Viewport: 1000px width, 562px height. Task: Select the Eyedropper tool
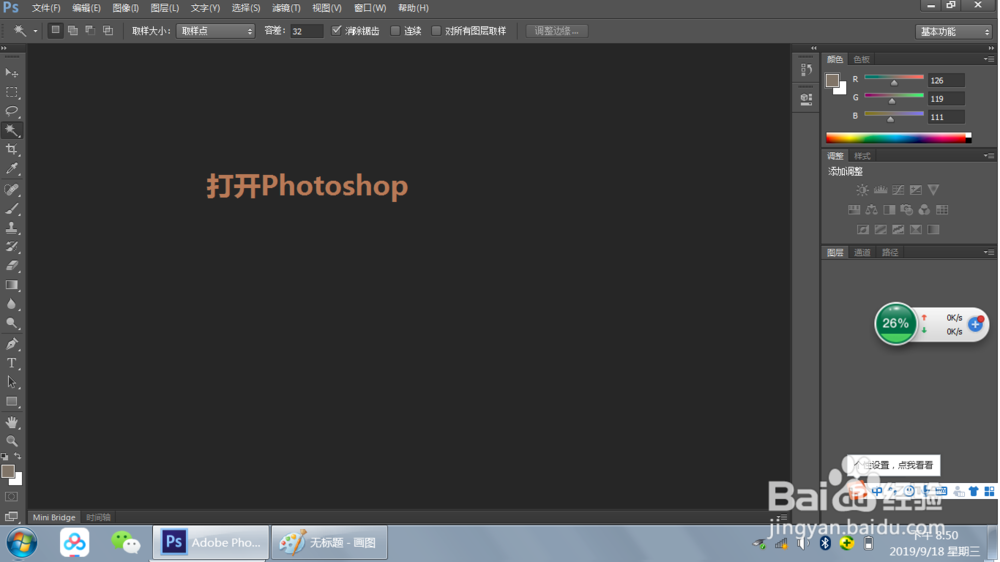11,168
